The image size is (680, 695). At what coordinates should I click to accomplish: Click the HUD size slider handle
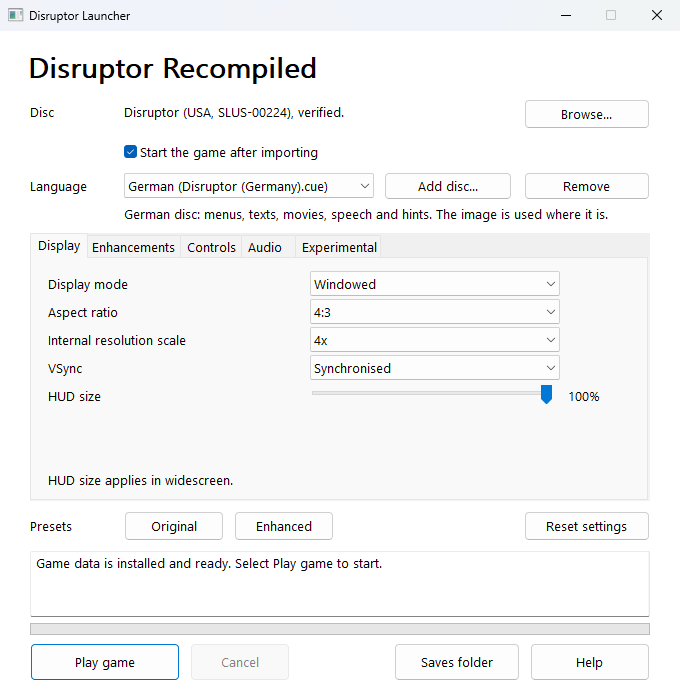[x=547, y=394]
